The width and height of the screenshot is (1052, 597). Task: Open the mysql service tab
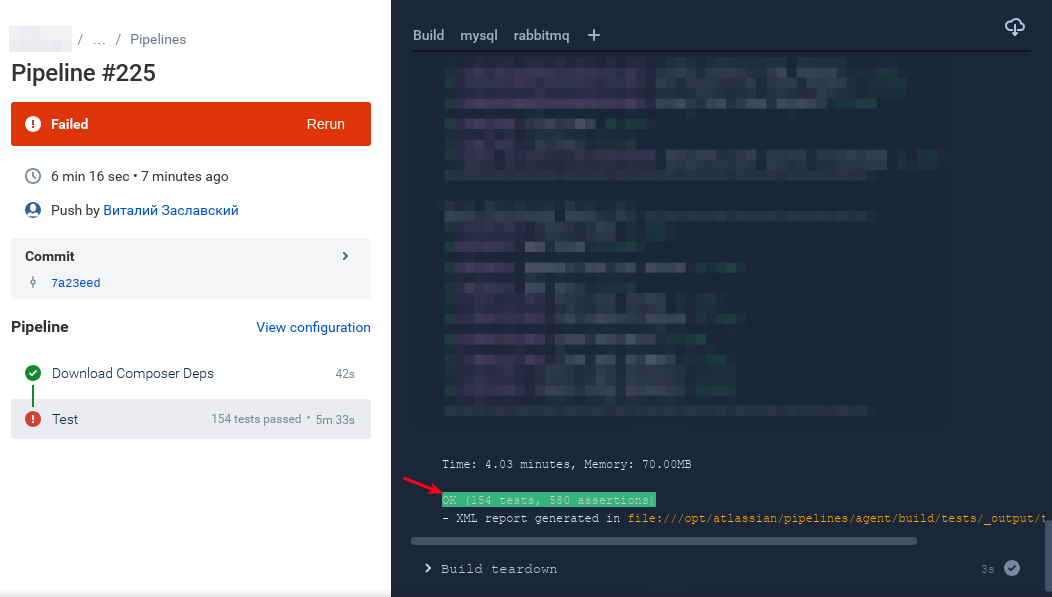coord(478,35)
